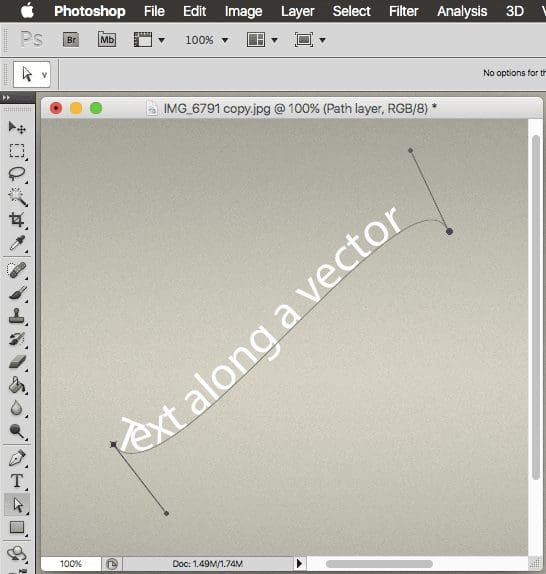Click the document title IMG_6791 copy.jpg
546x574 pixels.
click(x=217, y=109)
